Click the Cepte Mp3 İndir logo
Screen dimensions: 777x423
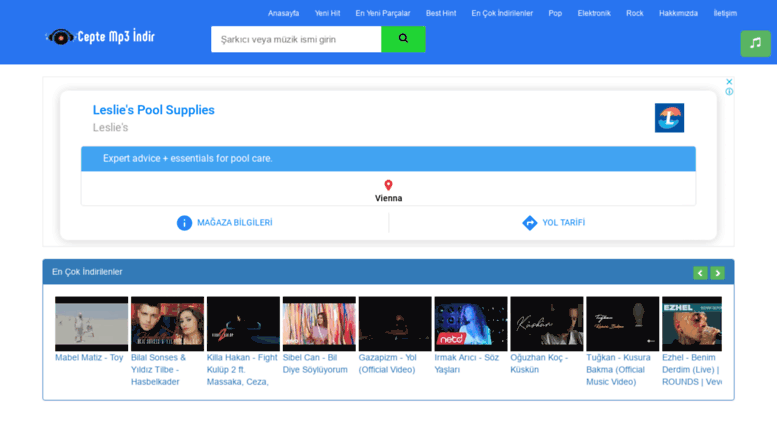pyautogui.click(x=100, y=38)
